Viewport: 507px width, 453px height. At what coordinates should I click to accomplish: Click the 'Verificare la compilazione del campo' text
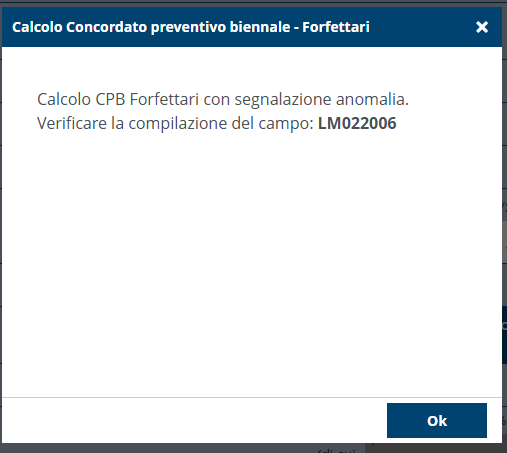pyautogui.click(x=175, y=123)
